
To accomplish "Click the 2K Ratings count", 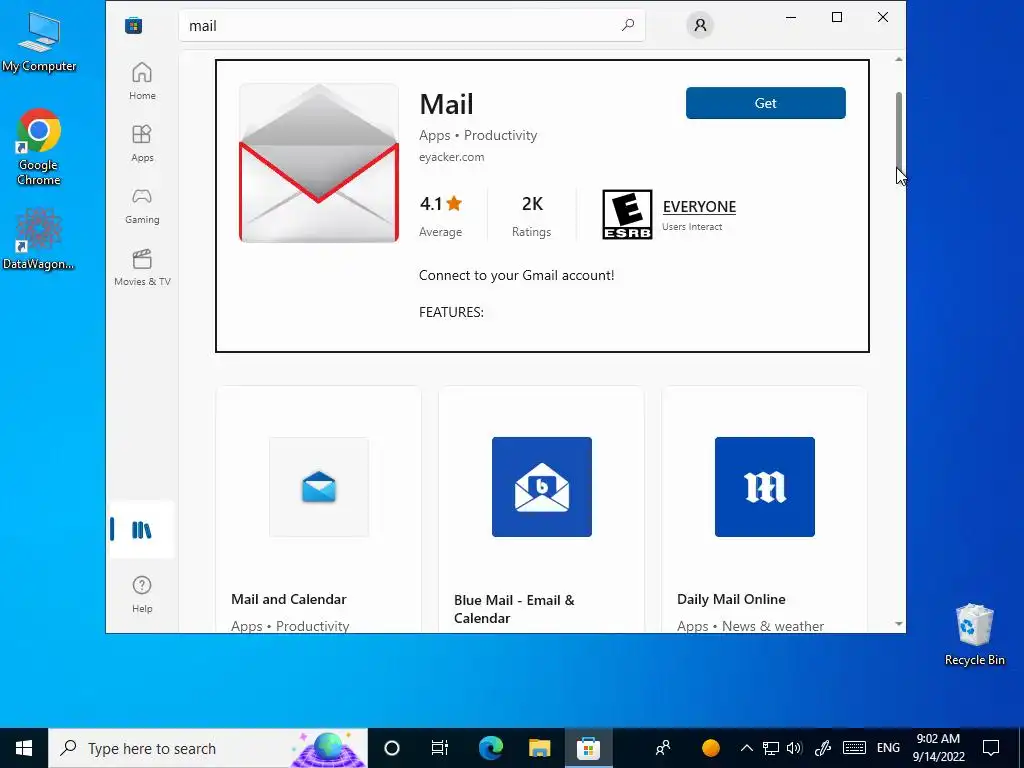I will coord(532,215).
